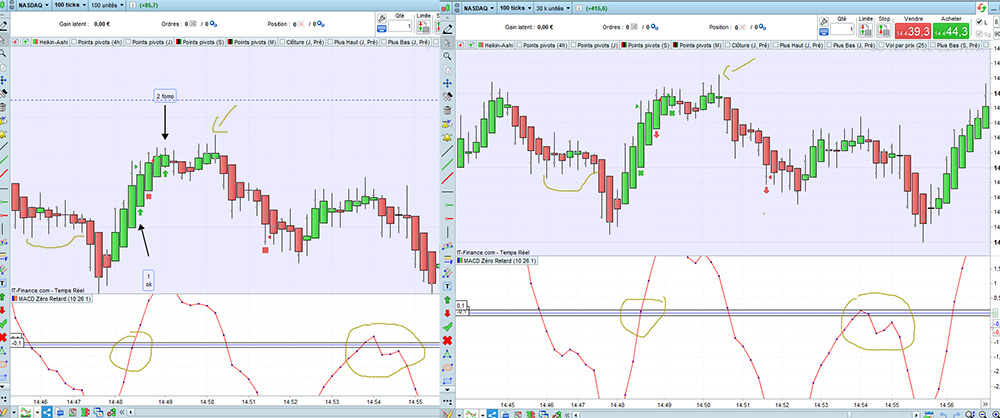
Task: Open the NASDAQ instrument dropdown in left chart
Action: 33,5
